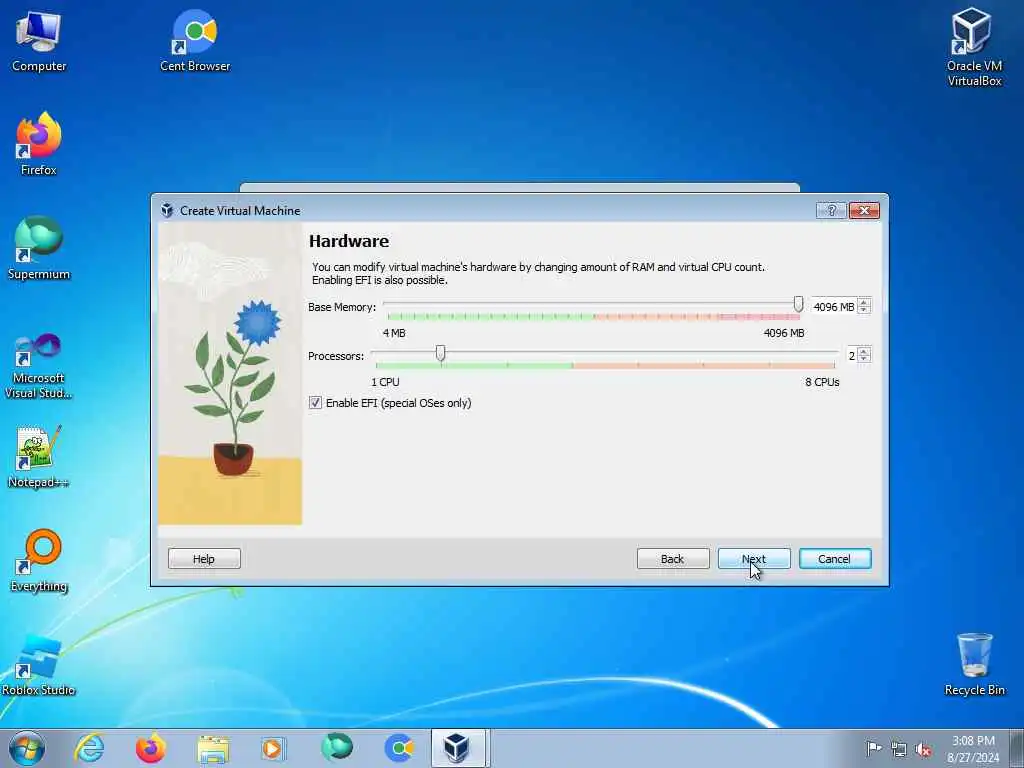1024x768 pixels.
Task: Open Supermium from the taskbar
Action: (336, 748)
